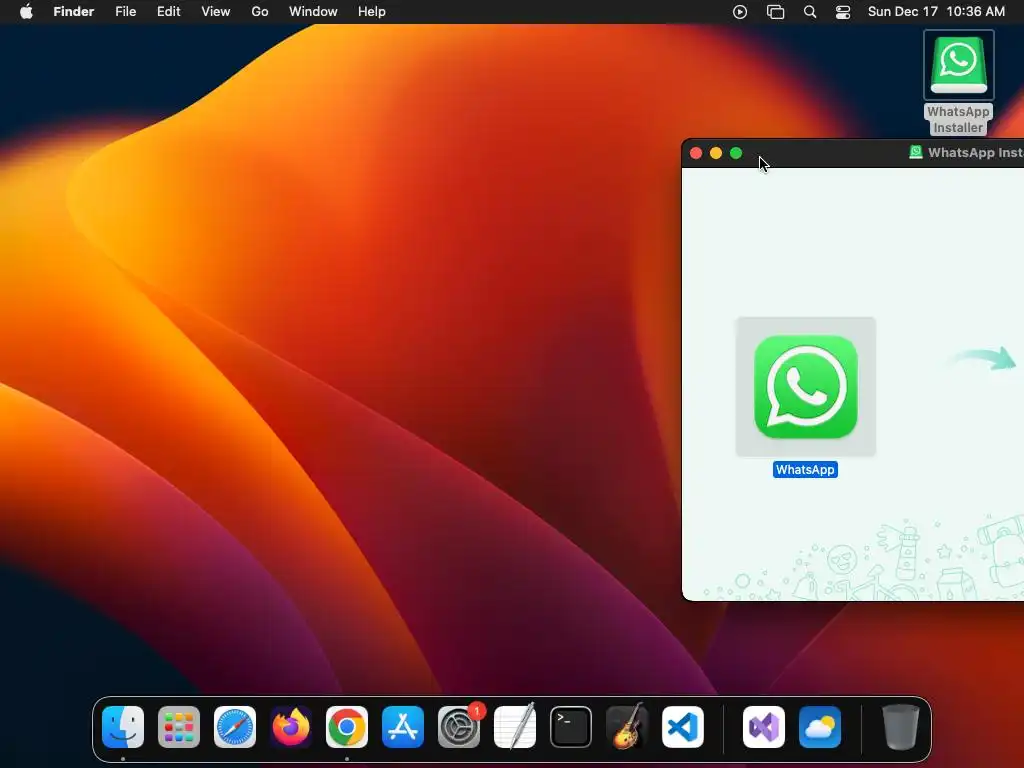Screen dimensions: 1024x768
Task: Click the WhatsApp proxy icon in window title bar
Action: click(x=916, y=152)
